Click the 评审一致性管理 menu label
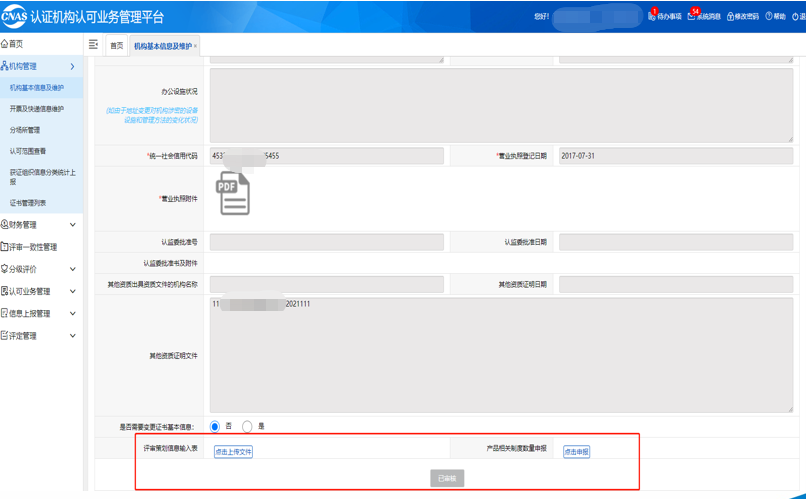806x499 pixels. click(33, 247)
